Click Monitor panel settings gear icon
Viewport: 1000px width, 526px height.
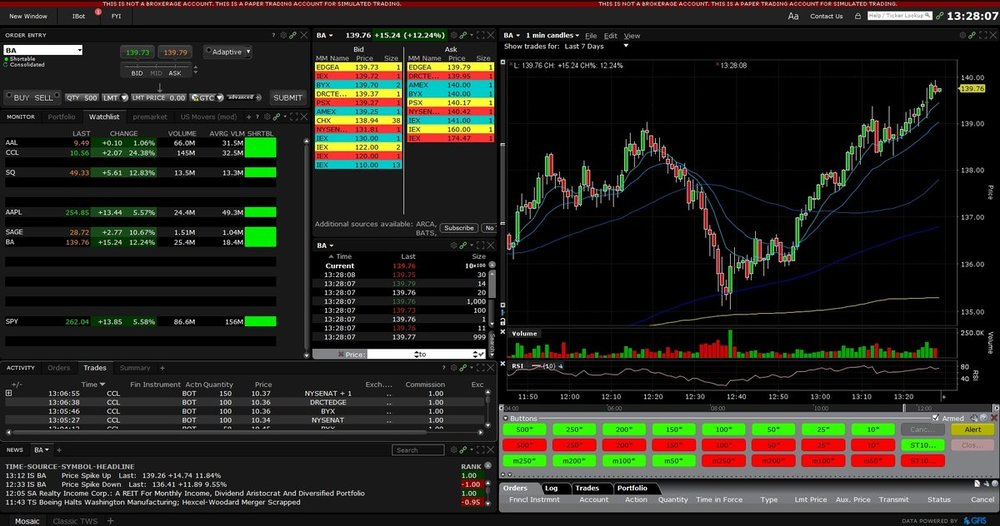click(268, 117)
